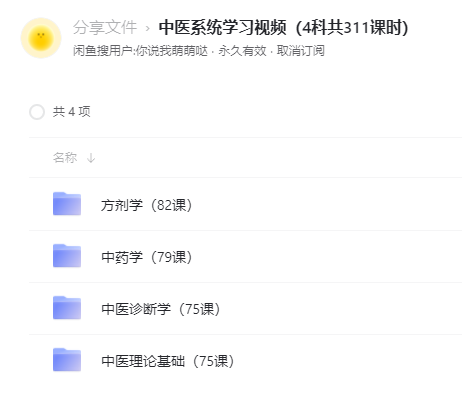Click the yellow user avatar icon
This screenshot has width=462, height=399.
coord(41,38)
